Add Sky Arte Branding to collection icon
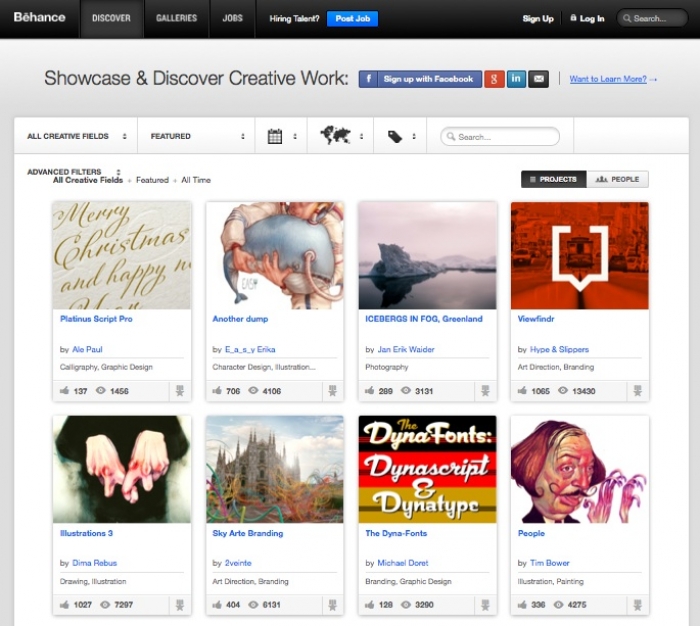 [332, 605]
